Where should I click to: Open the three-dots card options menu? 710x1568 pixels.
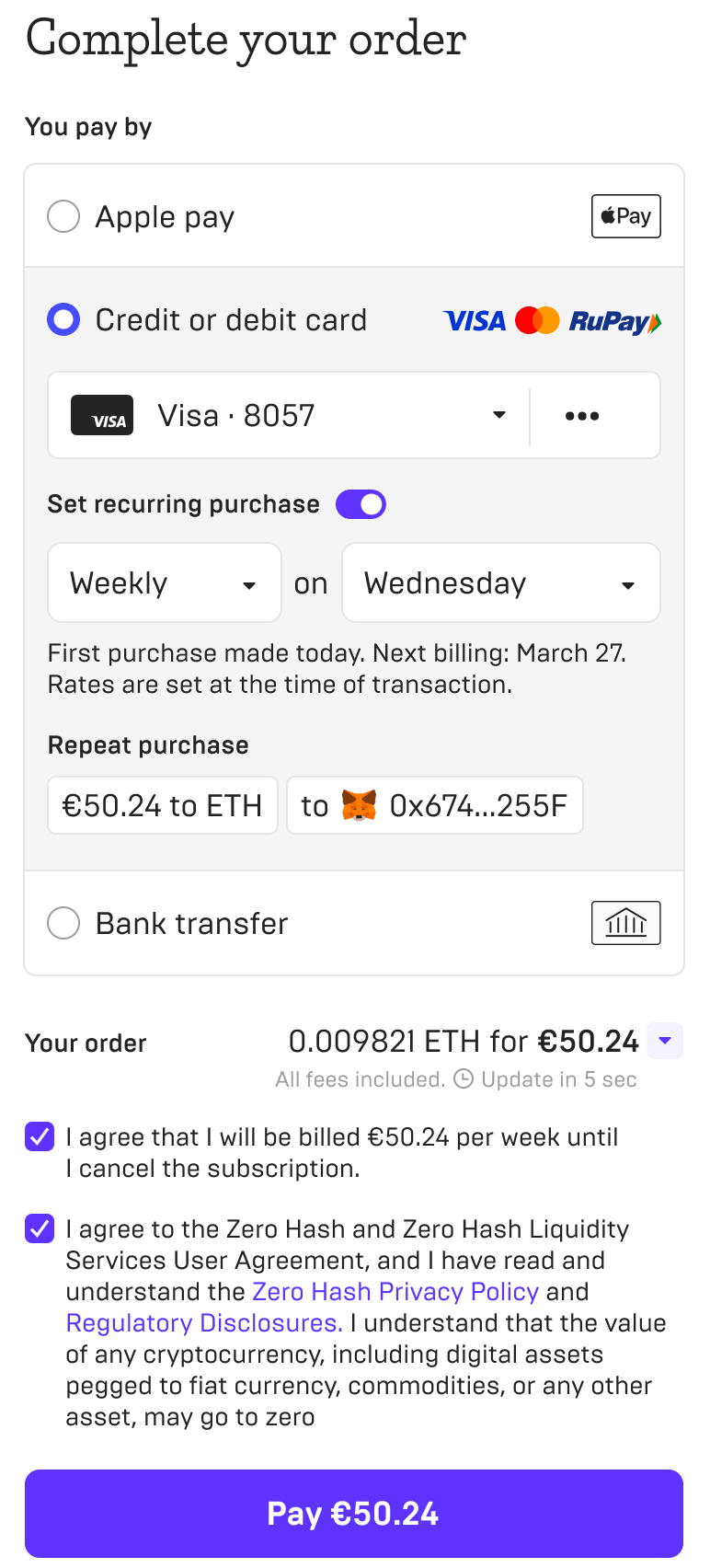[x=582, y=416]
